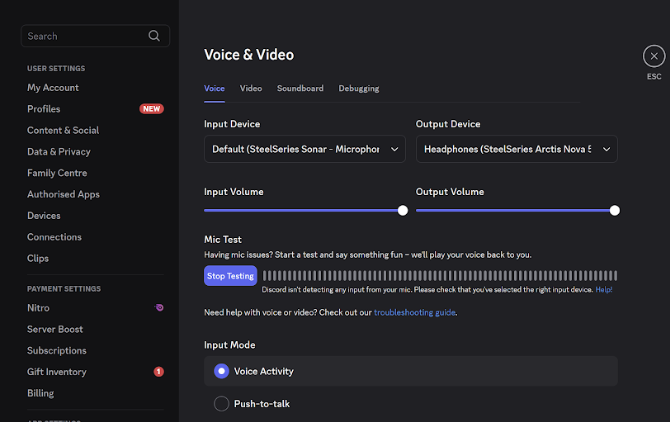Click the Input Device chevron arrow
This screenshot has width=670, height=422.
(394, 149)
